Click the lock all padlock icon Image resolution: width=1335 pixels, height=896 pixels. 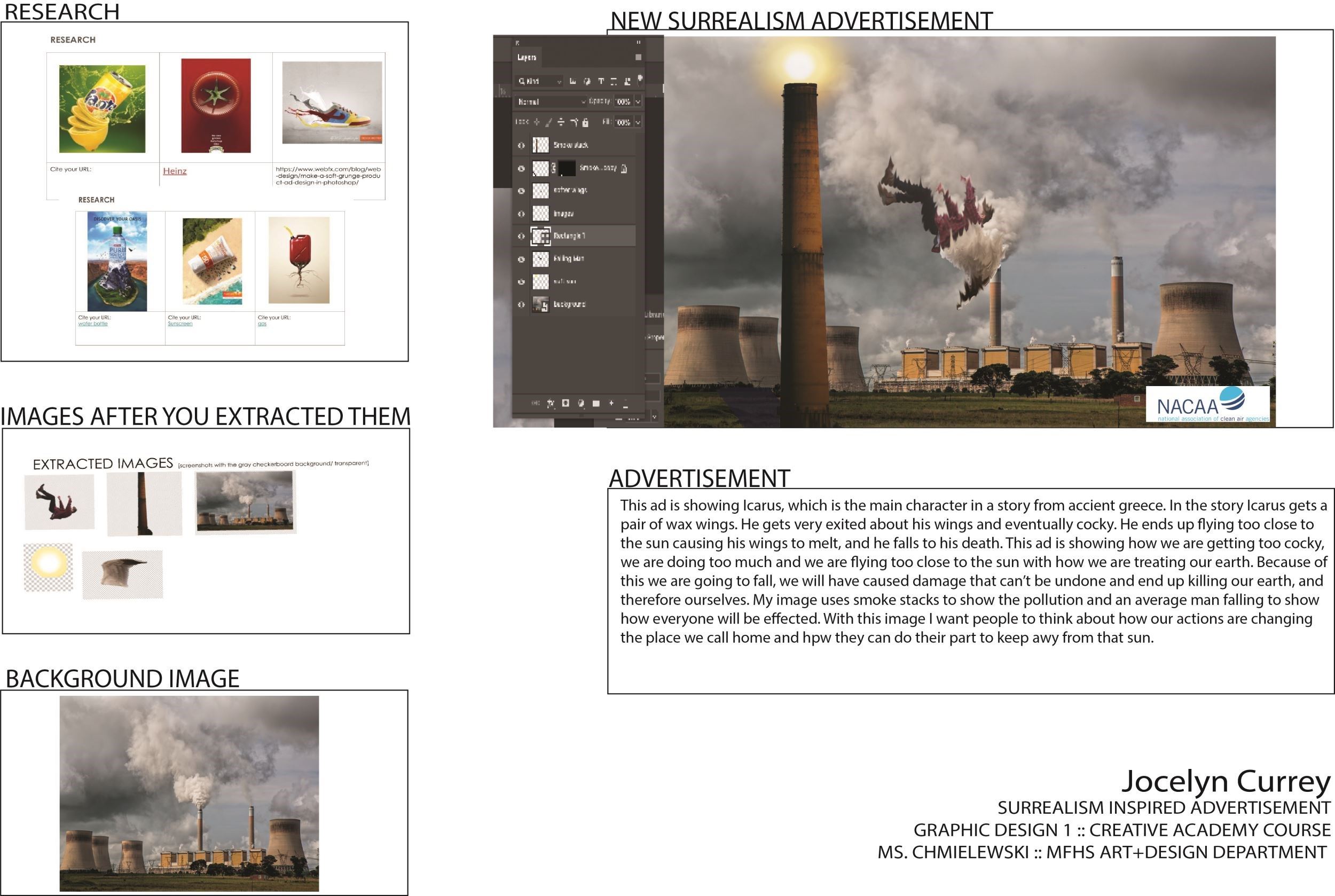click(585, 122)
